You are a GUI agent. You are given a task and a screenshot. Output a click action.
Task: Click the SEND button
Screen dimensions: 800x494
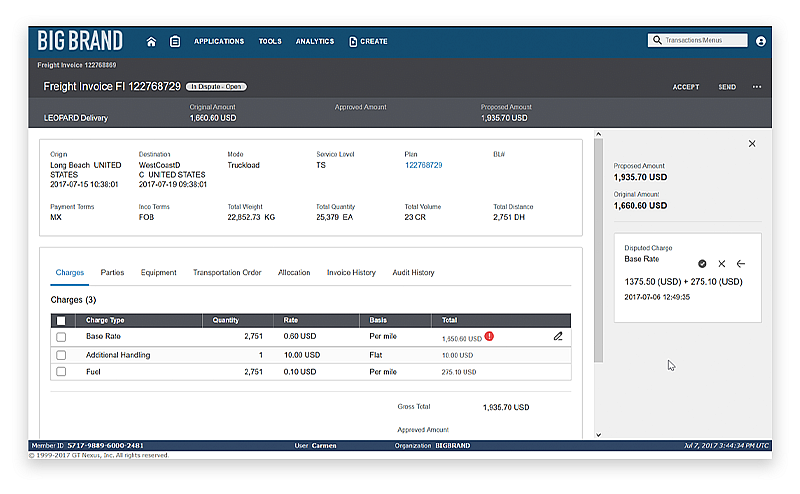[x=727, y=87]
